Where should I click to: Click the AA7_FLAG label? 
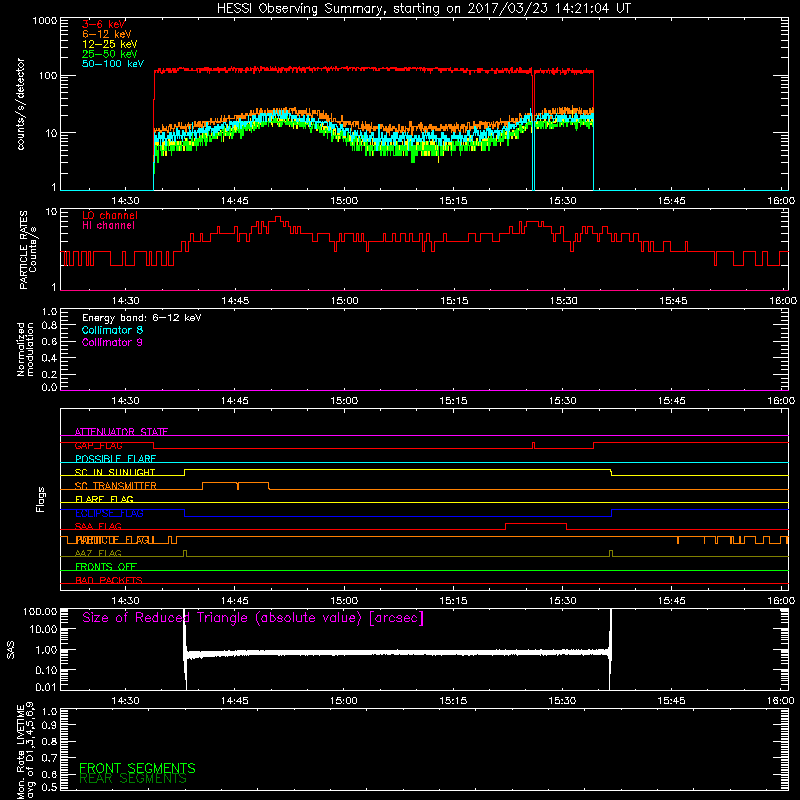click(98, 553)
